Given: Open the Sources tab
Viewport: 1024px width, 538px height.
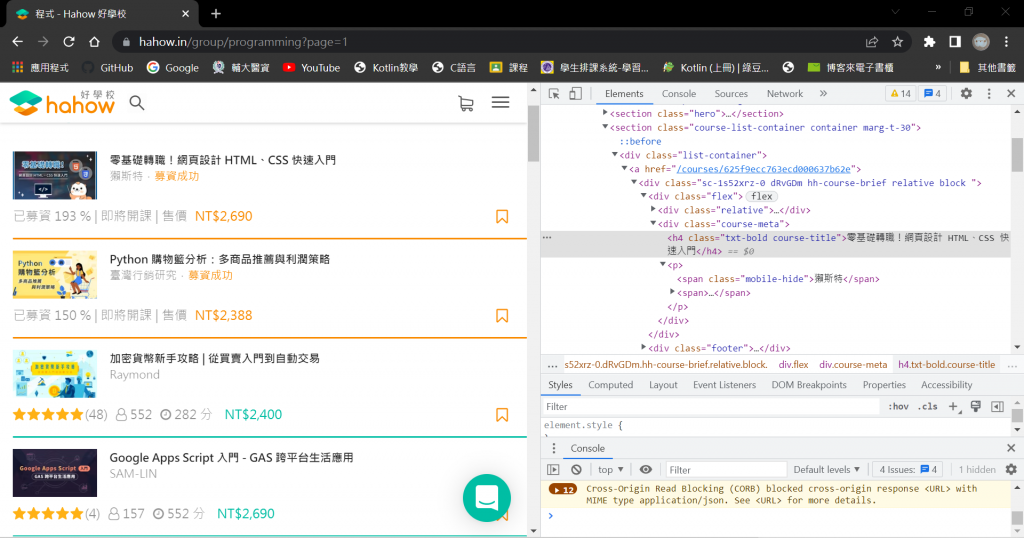Looking at the screenshot, I should point(731,94).
